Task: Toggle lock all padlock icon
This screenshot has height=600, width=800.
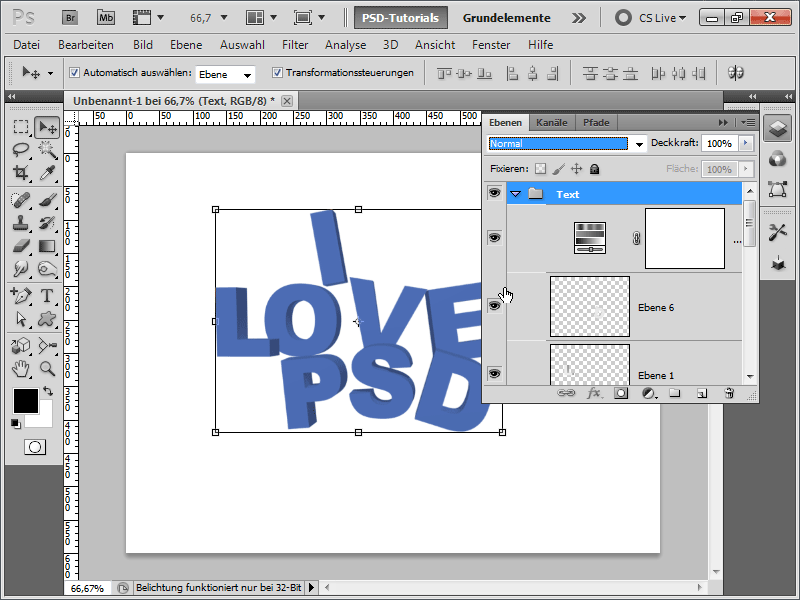Action: point(594,169)
